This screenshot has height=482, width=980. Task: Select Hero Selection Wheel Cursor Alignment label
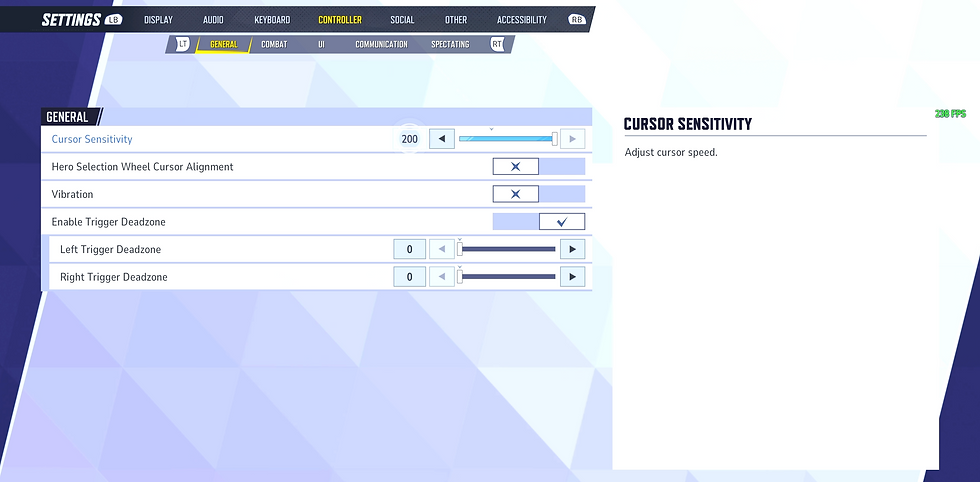pyautogui.click(x=142, y=167)
